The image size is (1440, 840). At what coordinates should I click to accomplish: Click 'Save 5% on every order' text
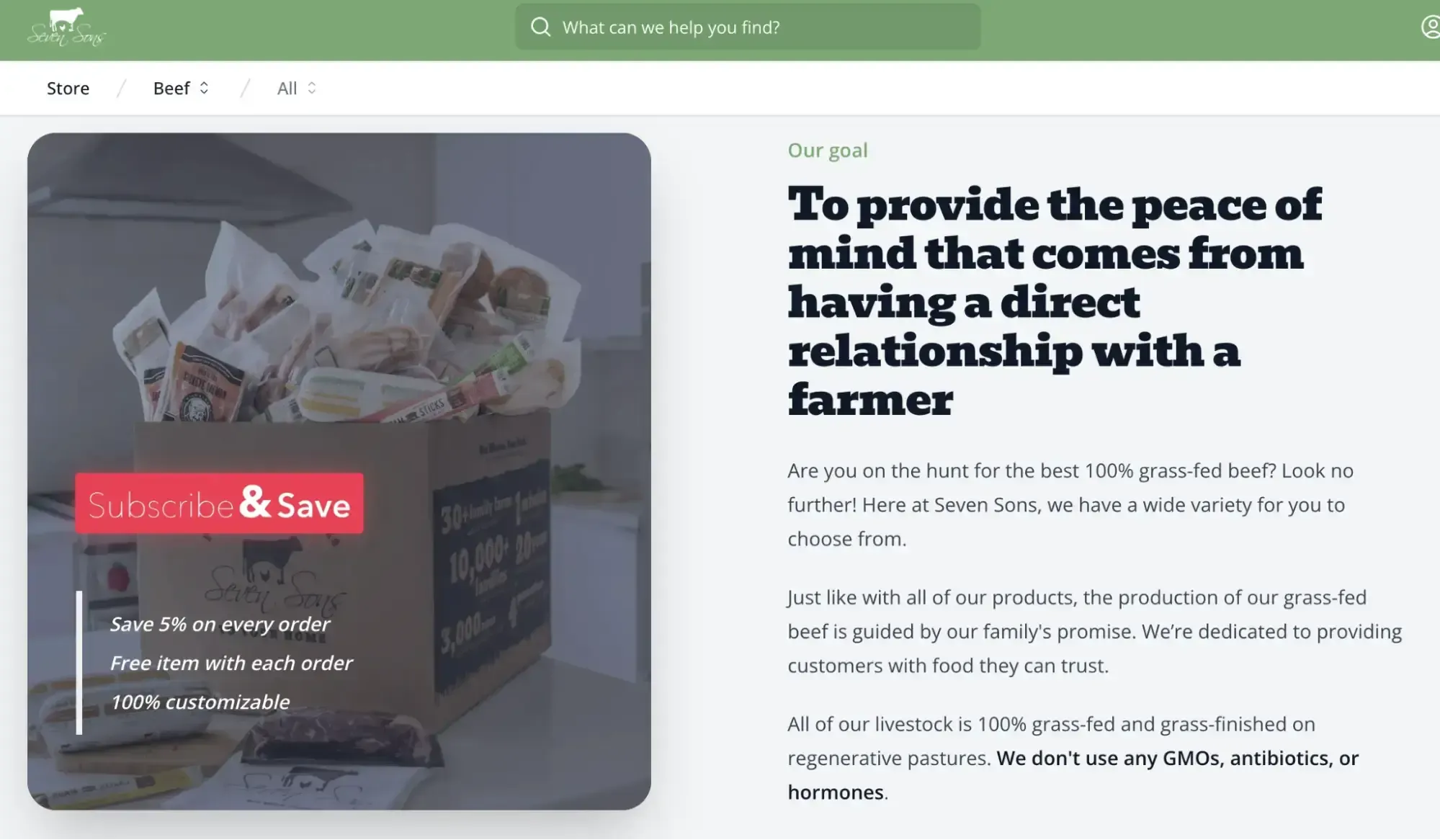tap(220, 624)
